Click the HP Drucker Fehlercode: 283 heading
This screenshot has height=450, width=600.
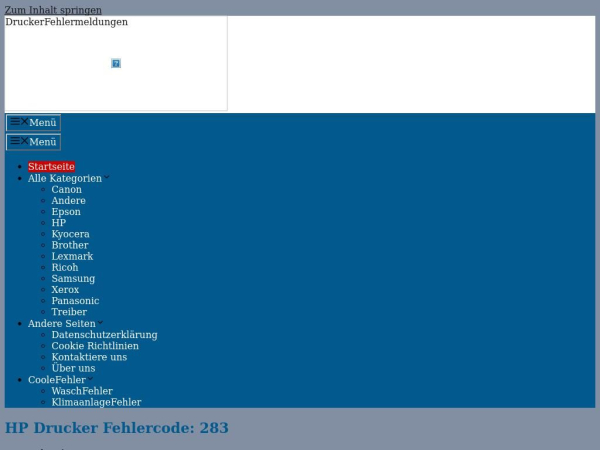(x=117, y=428)
